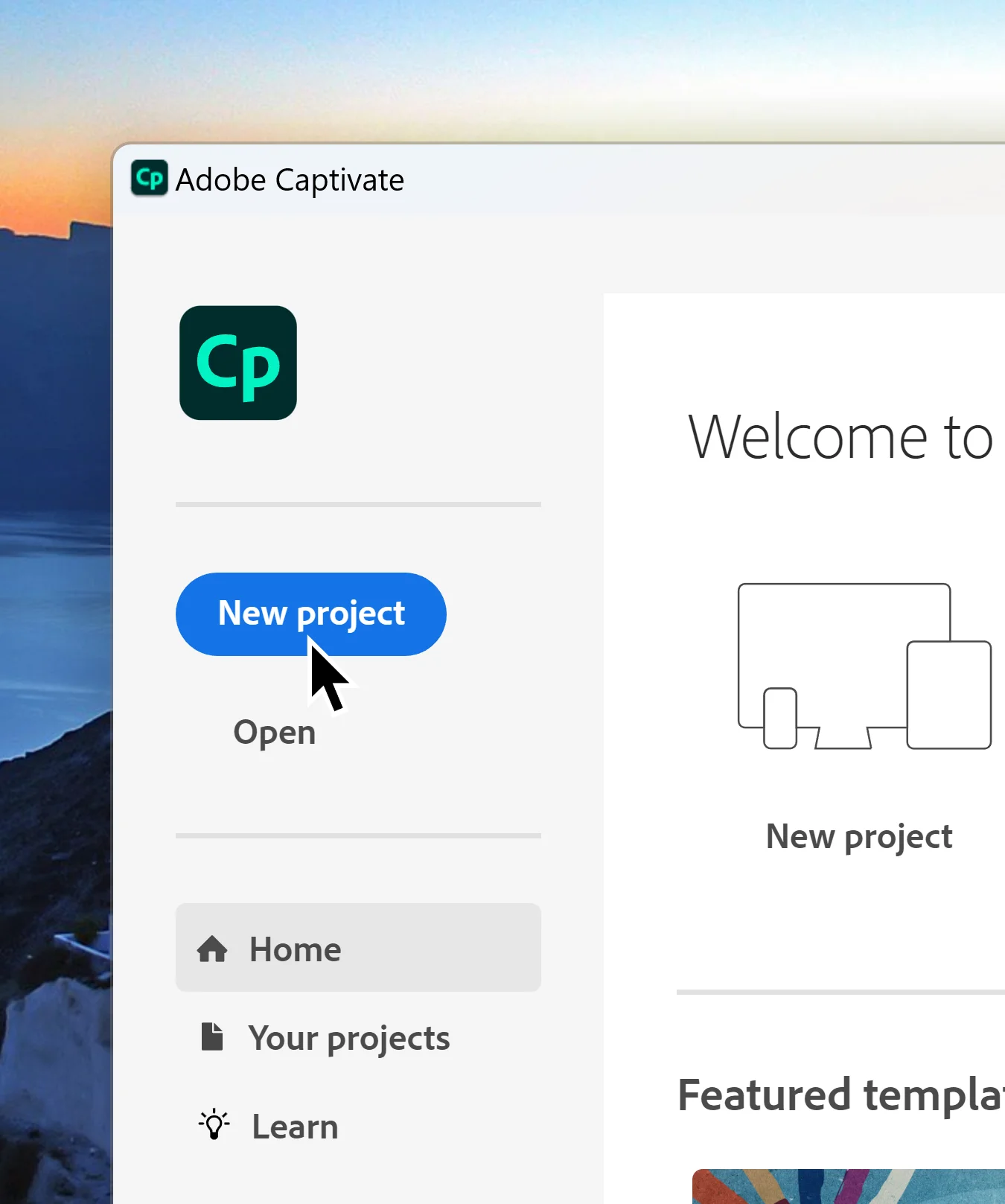1005x1204 pixels.
Task: Click the small Captivate icon in the title bar
Action: coord(149,179)
